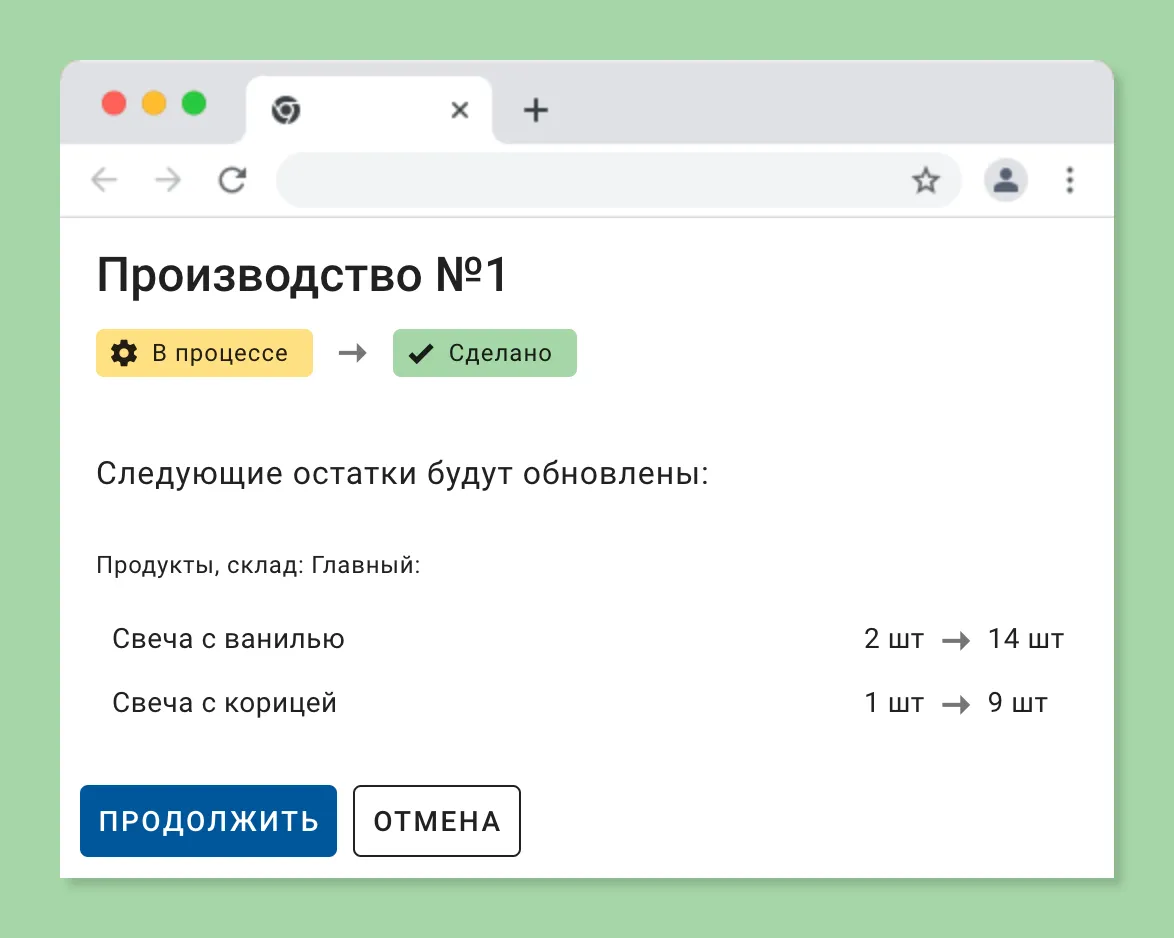Image resolution: width=1174 pixels, height=938 pixels.
Task: Click the browser back arrow
Action: tap(104, 180)
